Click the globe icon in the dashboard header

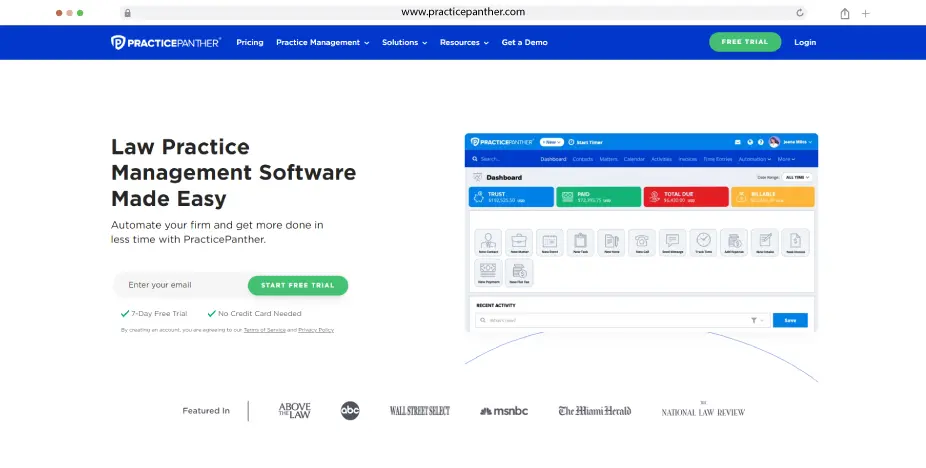click(x=750, y=142)
